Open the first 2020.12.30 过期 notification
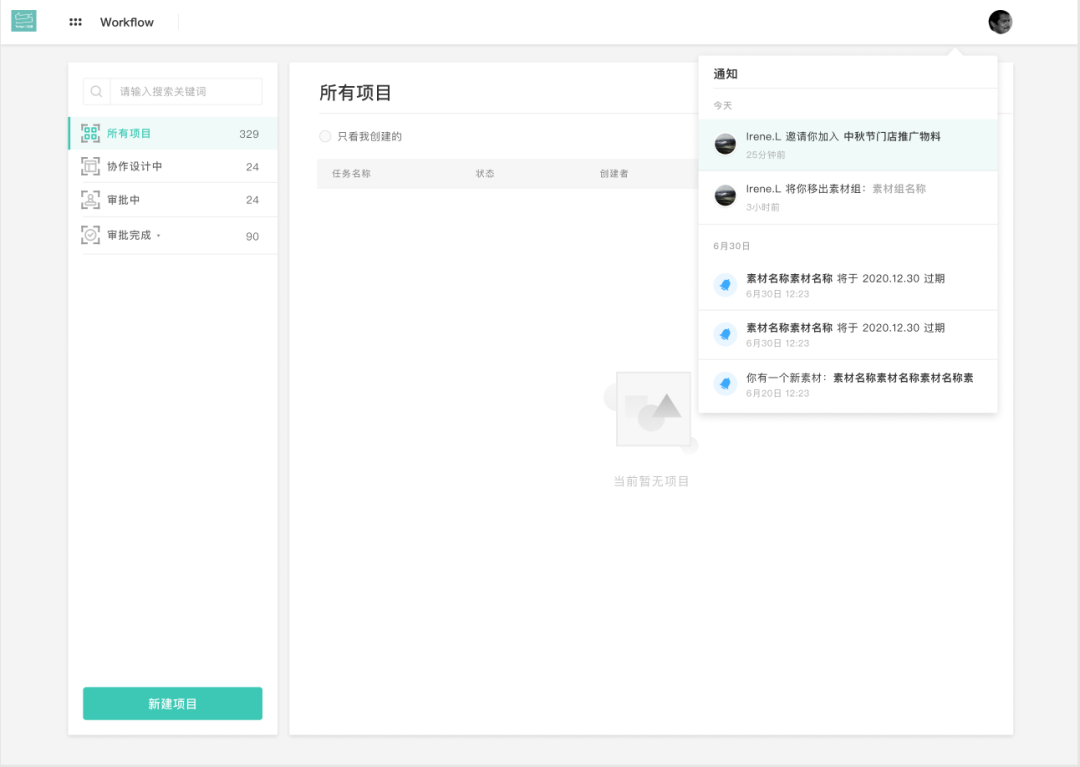The height and width of the screenshot is (767, 1080). pyautogui.click(x=848, y=285)
